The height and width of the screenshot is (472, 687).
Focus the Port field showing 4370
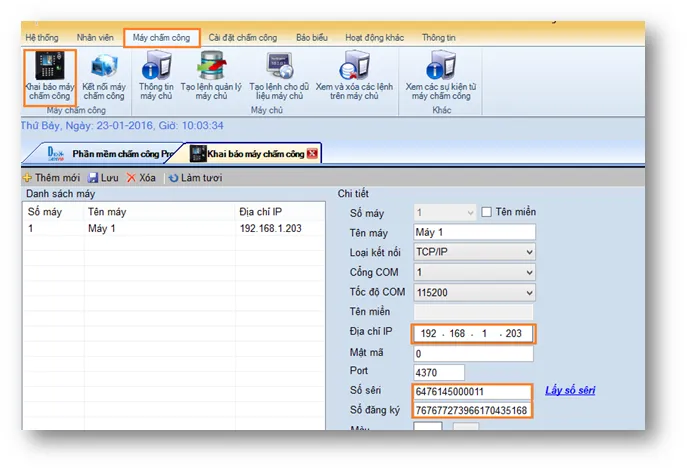tap(439, 373)
